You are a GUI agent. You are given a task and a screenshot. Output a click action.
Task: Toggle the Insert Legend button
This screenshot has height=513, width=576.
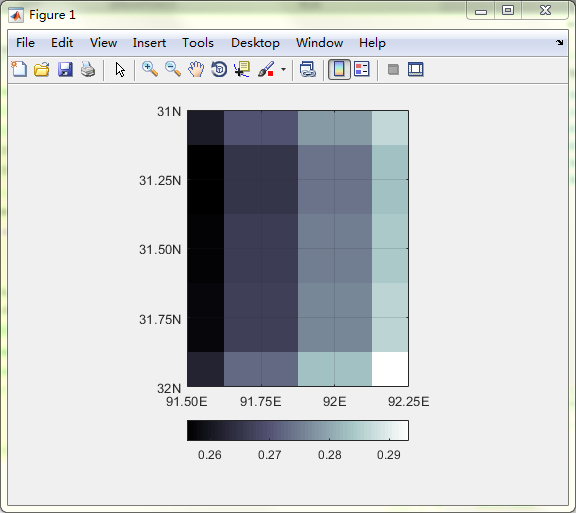click(362, 69)
